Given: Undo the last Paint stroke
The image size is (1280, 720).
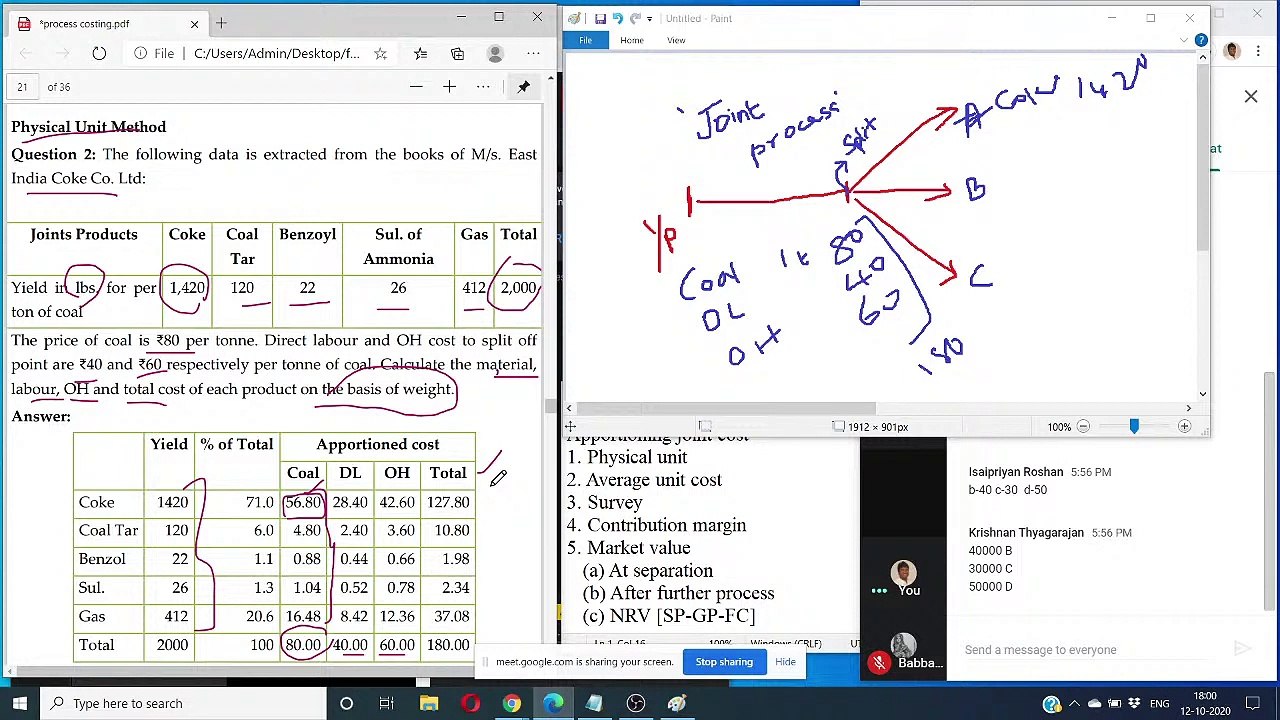Looking at the screenshot, I should point(617,18).
